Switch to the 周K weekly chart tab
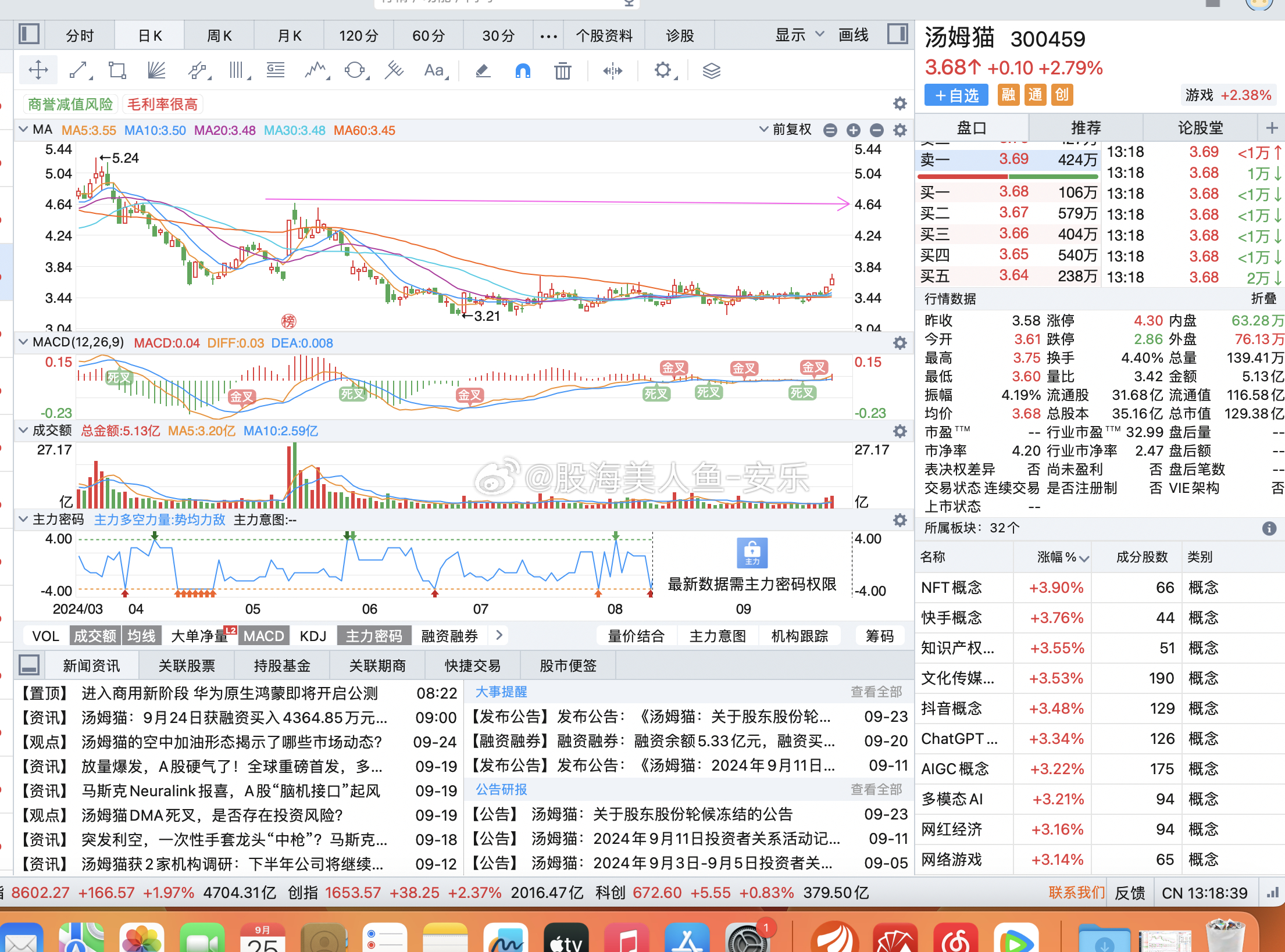 pyautogui.click(x=219, y=35)
